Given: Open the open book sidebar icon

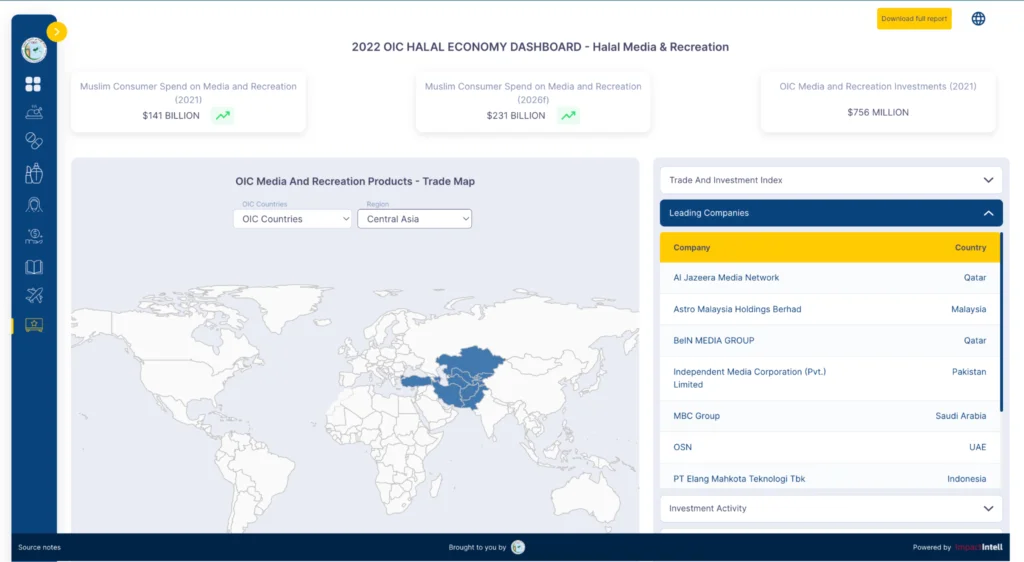Looking at the screenshot, I should pos(34,267).
